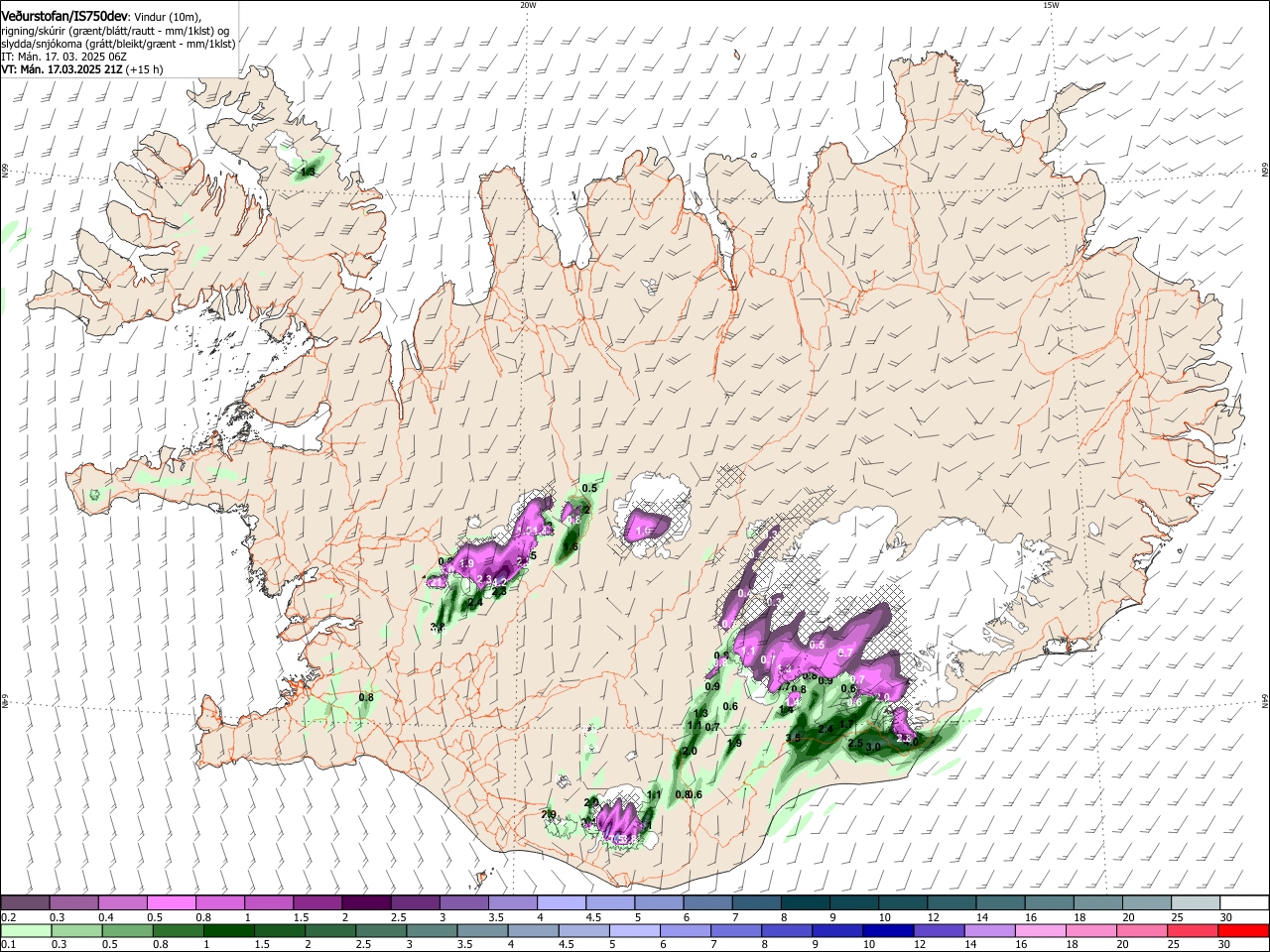Viewport: 1270px width, 952px height.
Task: Click the lower legend swatch labelled 0.1
Action: (26, 930)
